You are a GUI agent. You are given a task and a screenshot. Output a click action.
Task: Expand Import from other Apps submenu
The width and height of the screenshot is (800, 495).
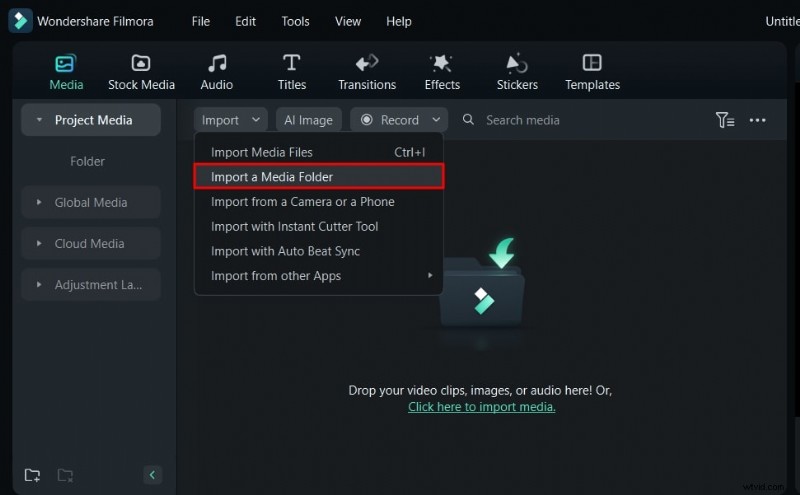point(320,276)
